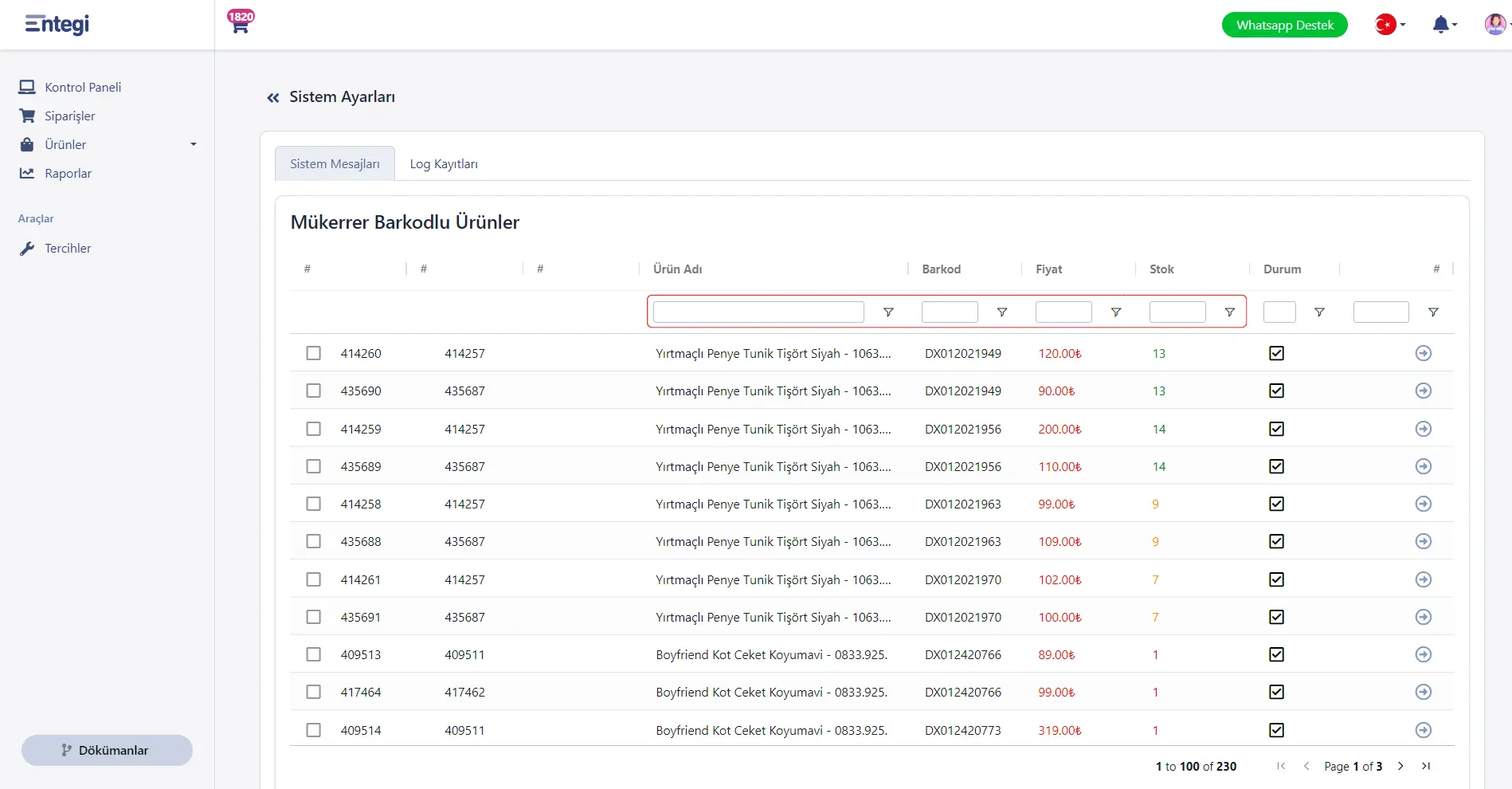
Task: Sort by Ürün Adı column header
Action: [677, 269]
